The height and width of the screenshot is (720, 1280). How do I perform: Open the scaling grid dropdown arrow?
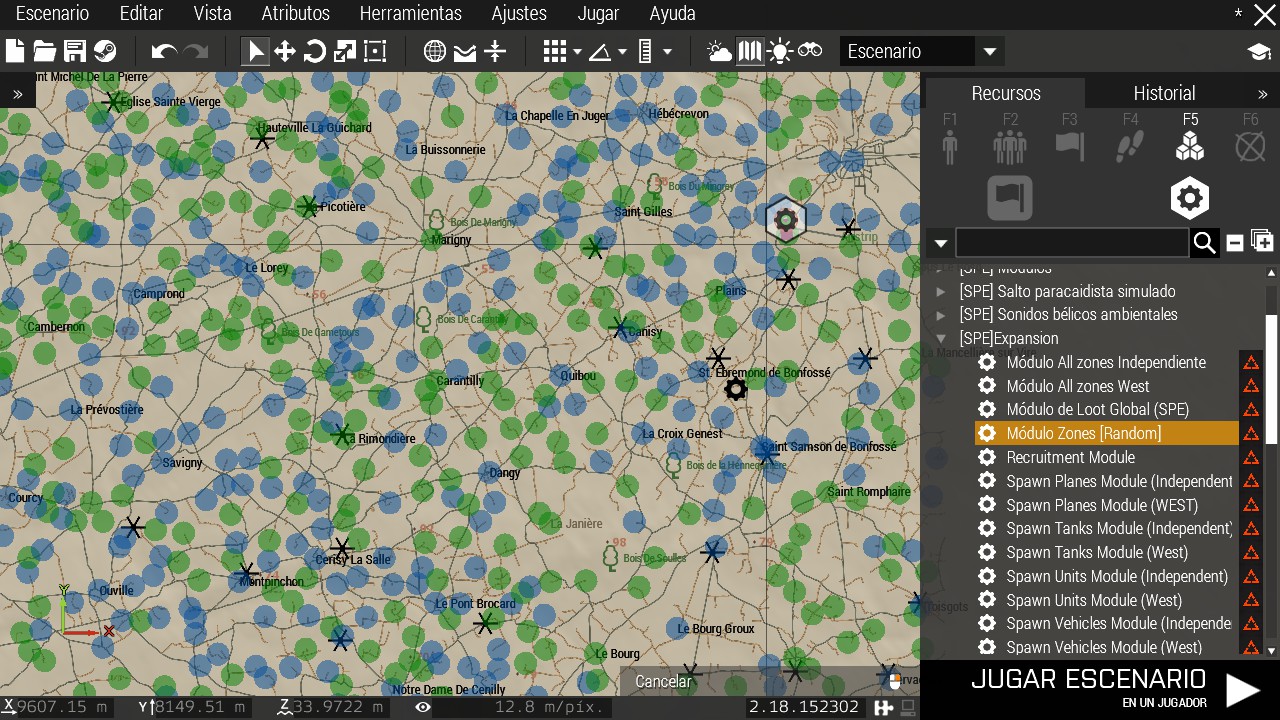pyautogui.click(x=667, y=52)
